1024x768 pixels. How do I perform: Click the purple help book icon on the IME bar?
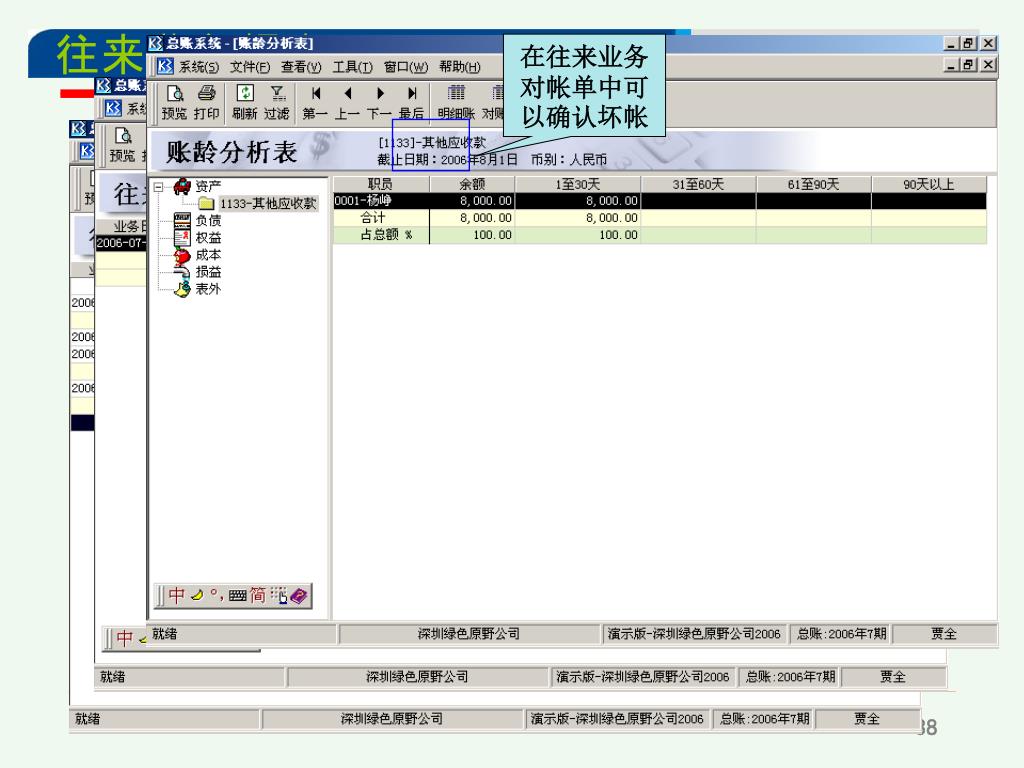click(298, 596)
